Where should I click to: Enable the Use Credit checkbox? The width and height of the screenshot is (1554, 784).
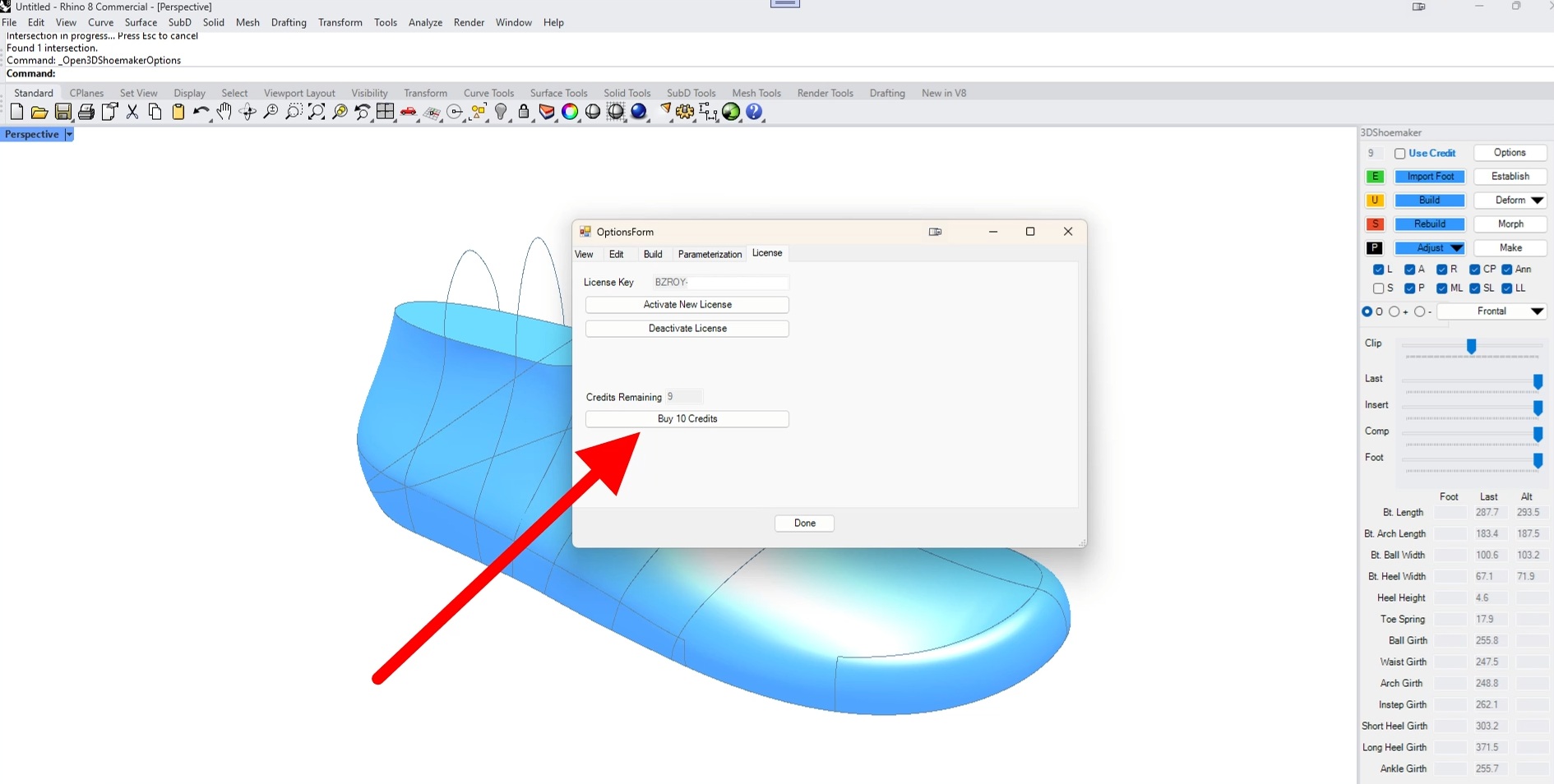[1399, 154]
